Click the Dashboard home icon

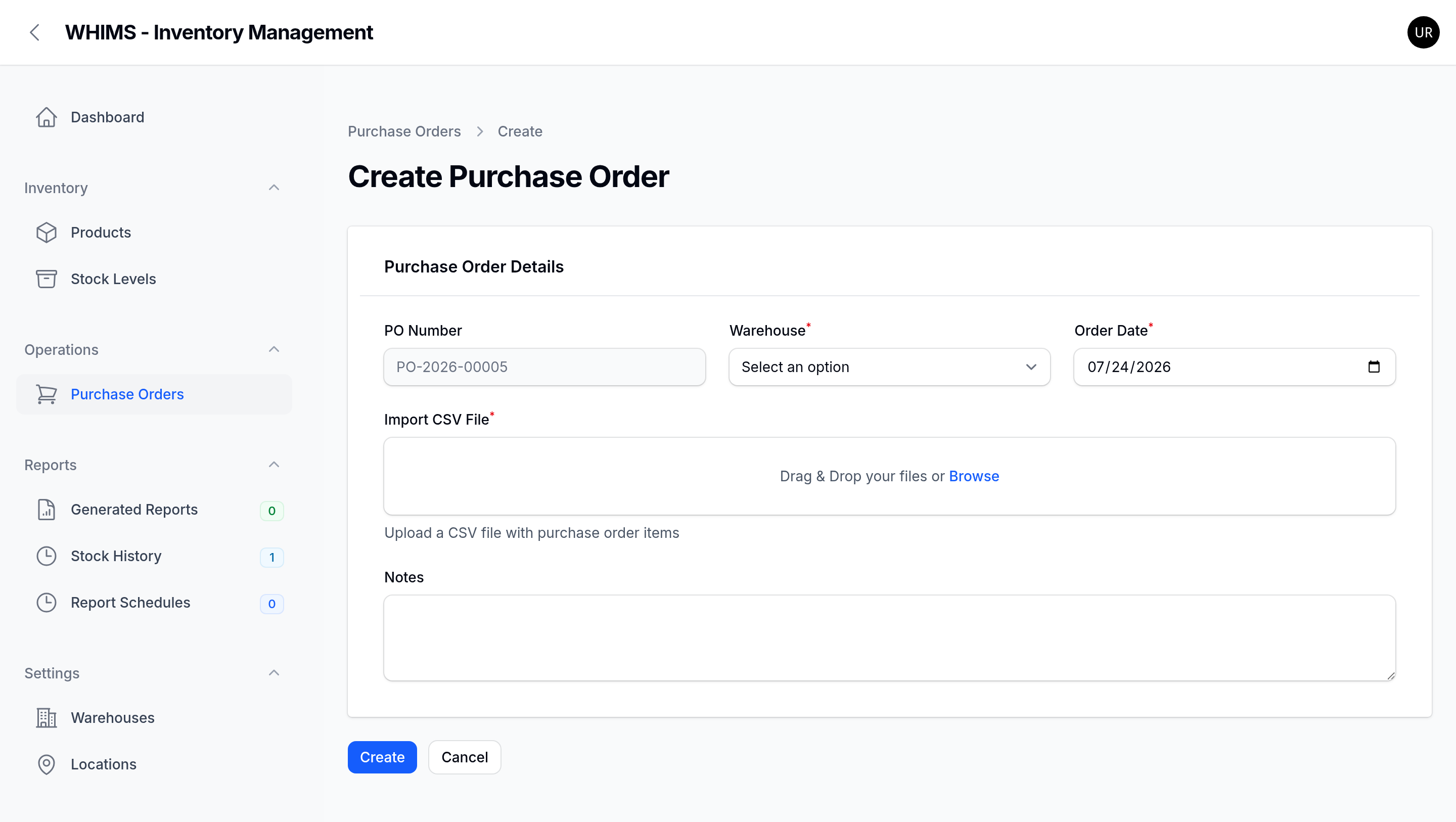47,117
